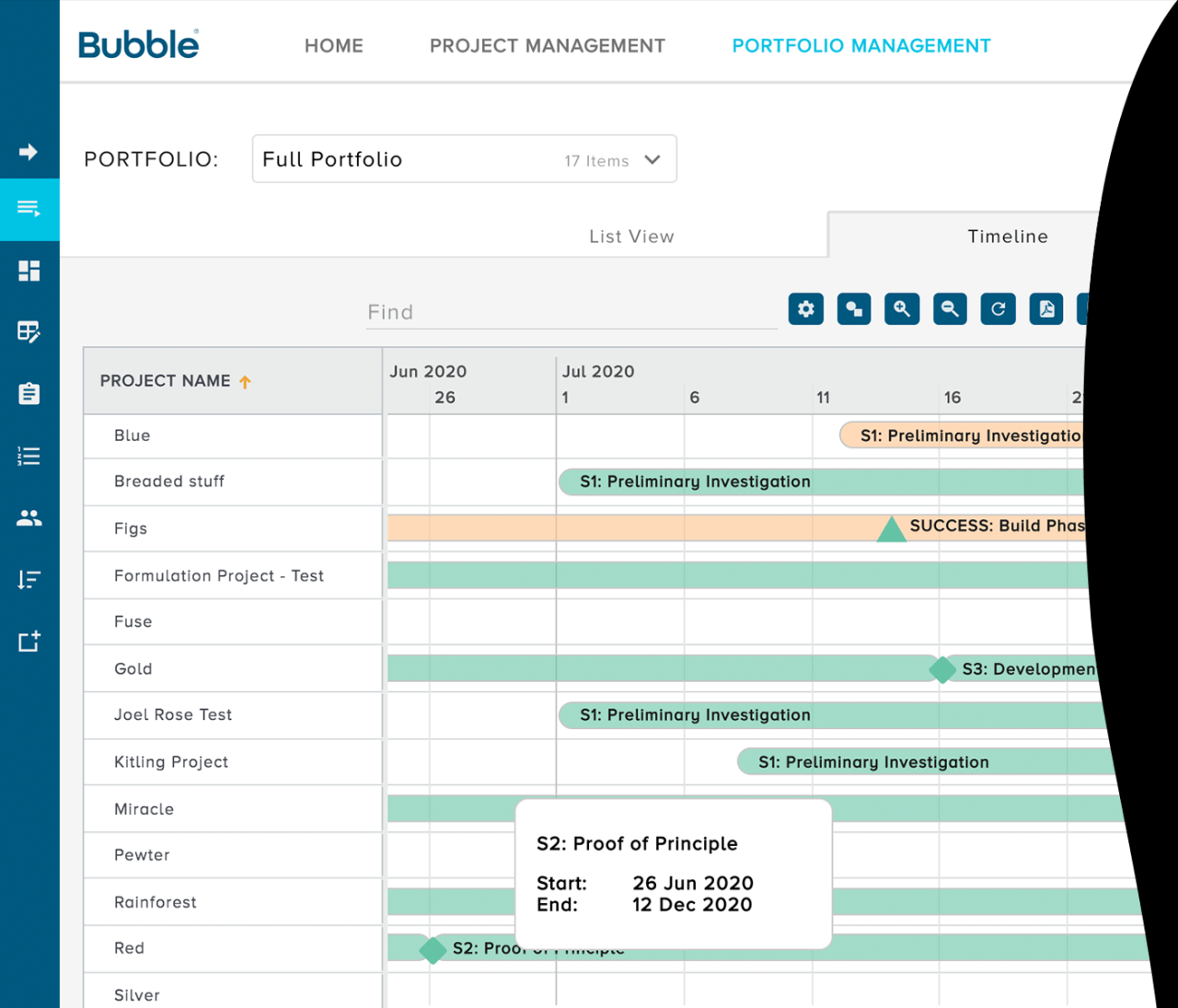Click the zoom out magnifier icon

(950, 308)
